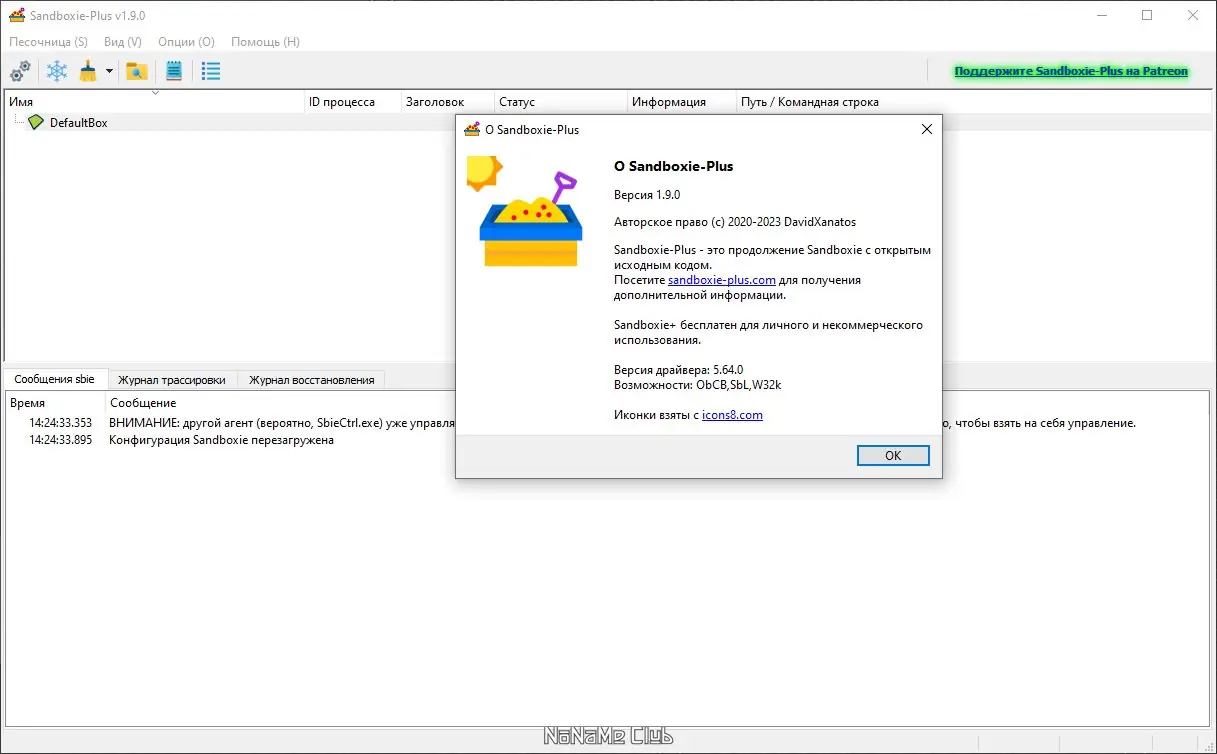Sort by the Информация column header
This screenshot has height=754, width=1217.
click(682, 102)
